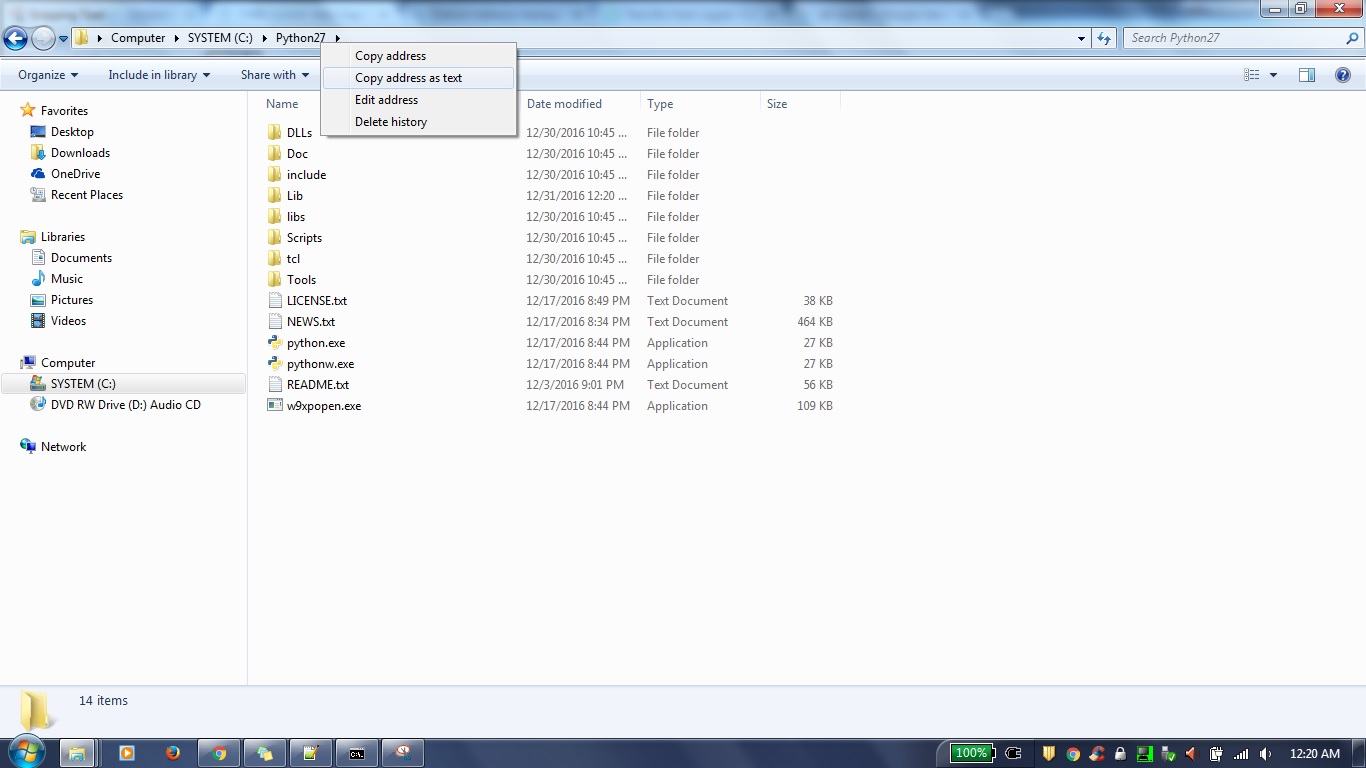Click the magnifier search icon

point(1353,38)
